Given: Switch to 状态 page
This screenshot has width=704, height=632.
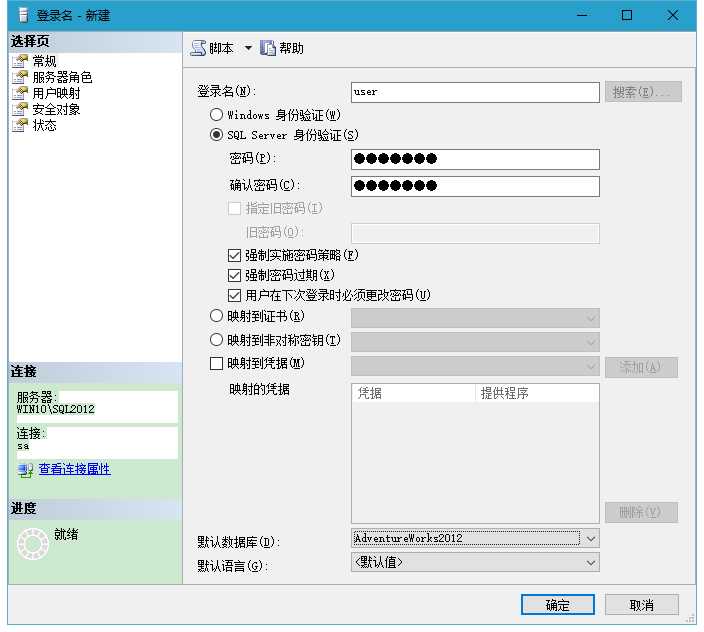Looking at the screenshot, I should click(x=44, y=126).
